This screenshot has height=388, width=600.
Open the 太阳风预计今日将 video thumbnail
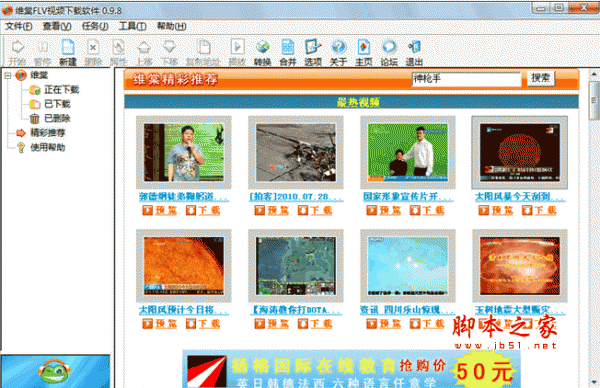click(x=184, y=266)
